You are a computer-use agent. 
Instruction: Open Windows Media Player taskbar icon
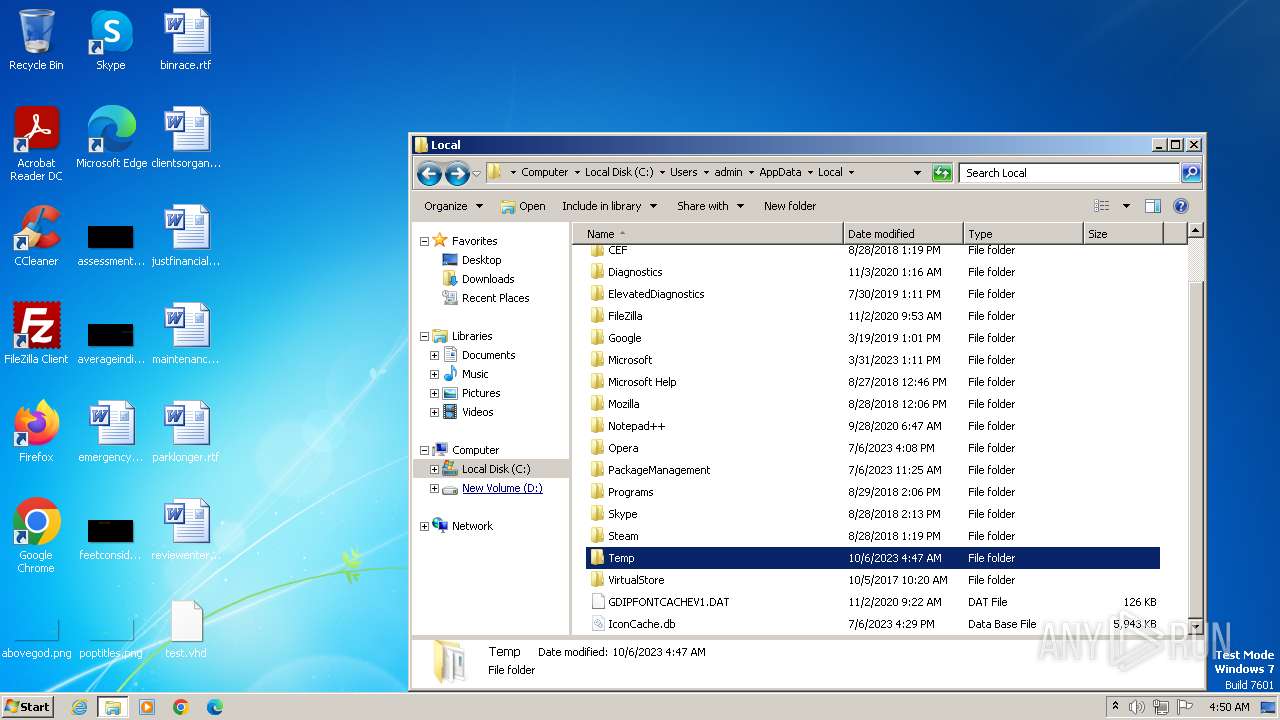pyautogui.click(x=147, y=707)
